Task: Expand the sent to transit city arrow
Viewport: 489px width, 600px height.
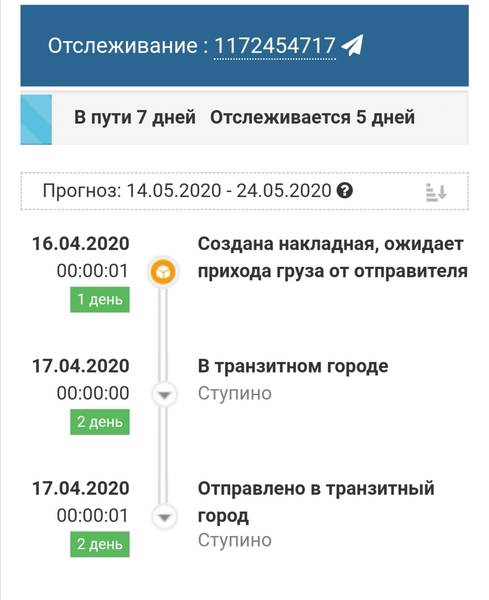Action: (x=164, y=517)
